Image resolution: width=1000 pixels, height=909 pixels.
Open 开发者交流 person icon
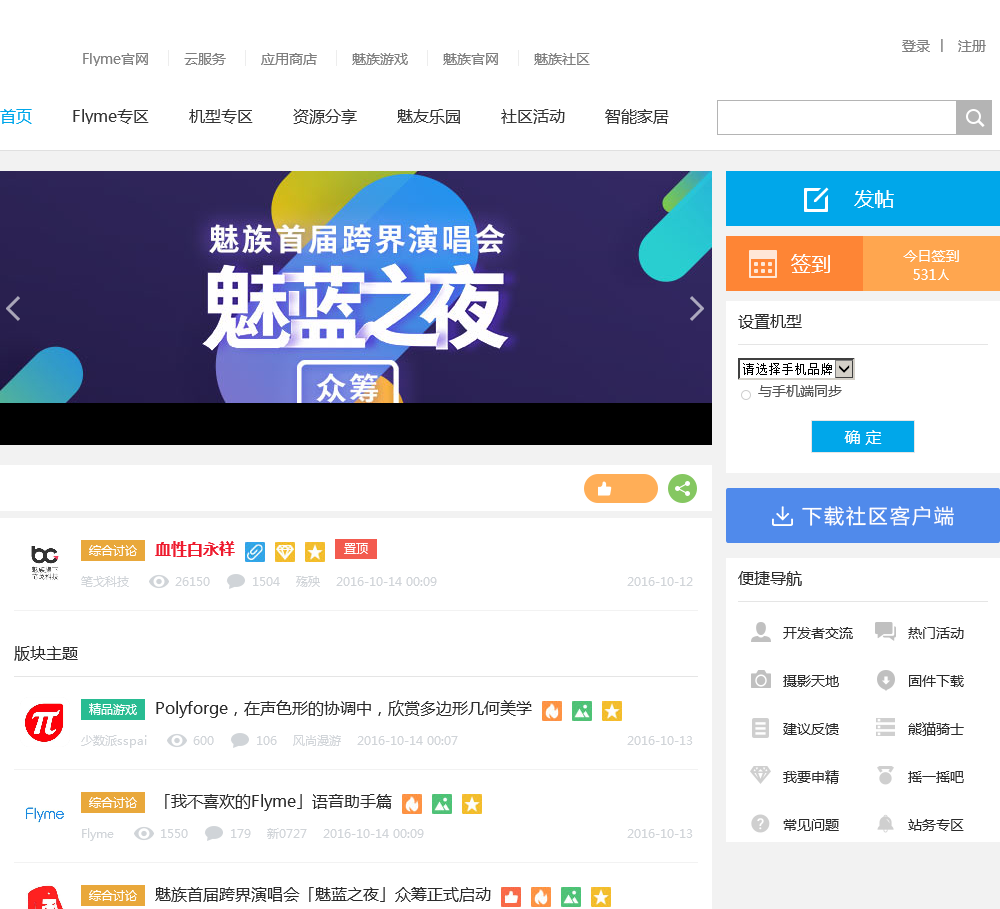point(760,632)
